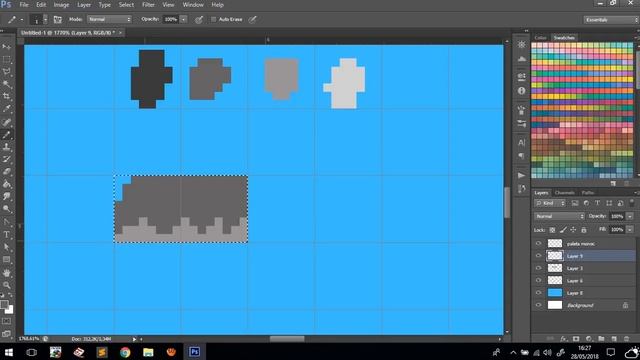Open the layer filter Kind dropdown
Screen dimensions: 640x360
[550, 203]
